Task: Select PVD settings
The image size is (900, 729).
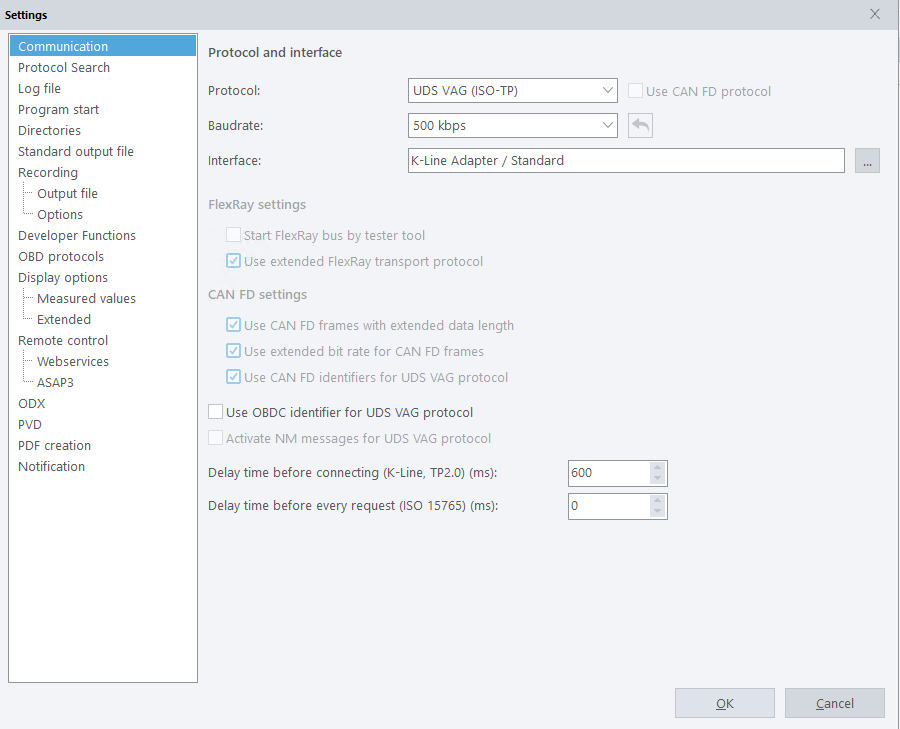Action: (x=30, y=424)
